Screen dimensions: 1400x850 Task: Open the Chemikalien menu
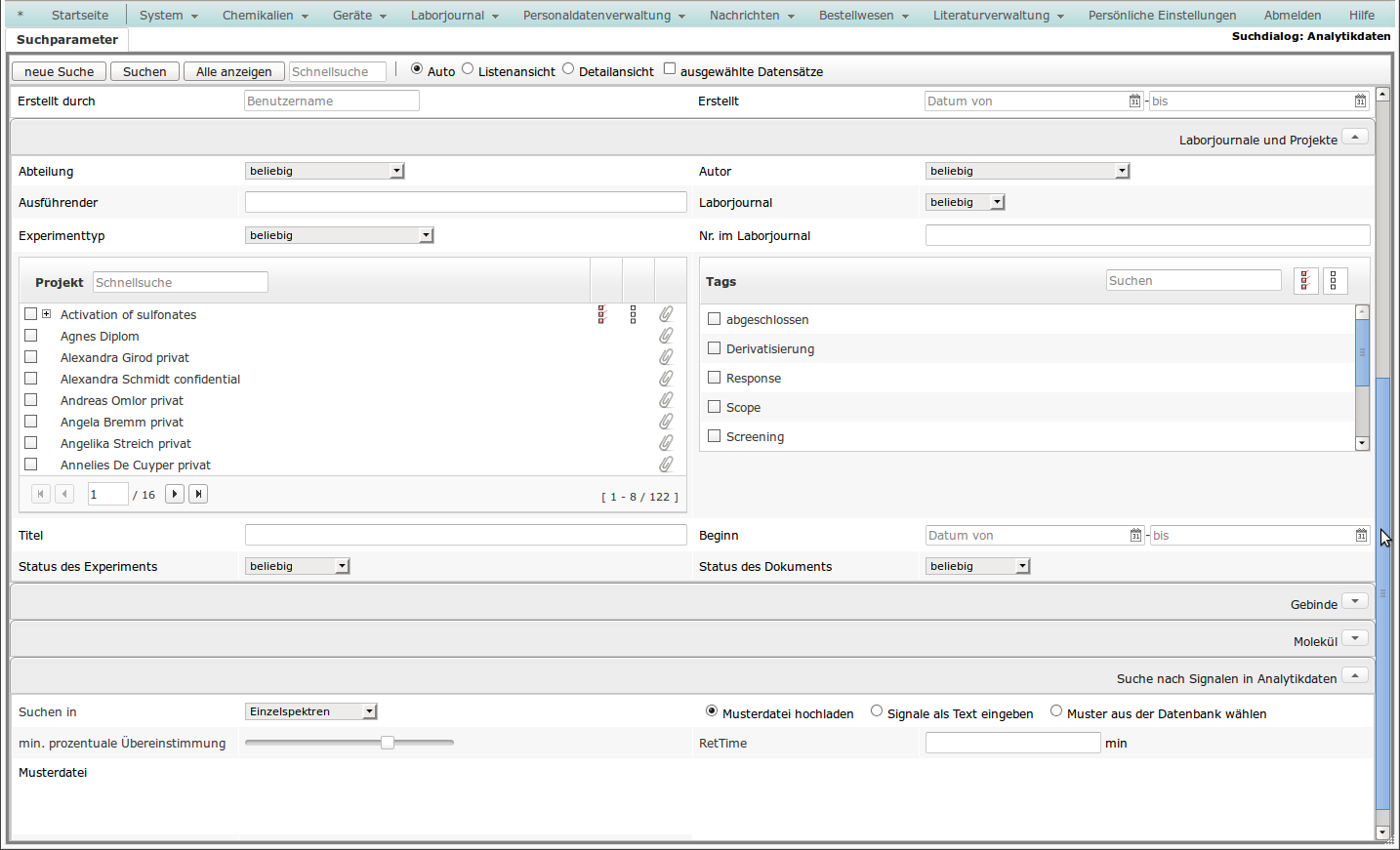(265, 16)
